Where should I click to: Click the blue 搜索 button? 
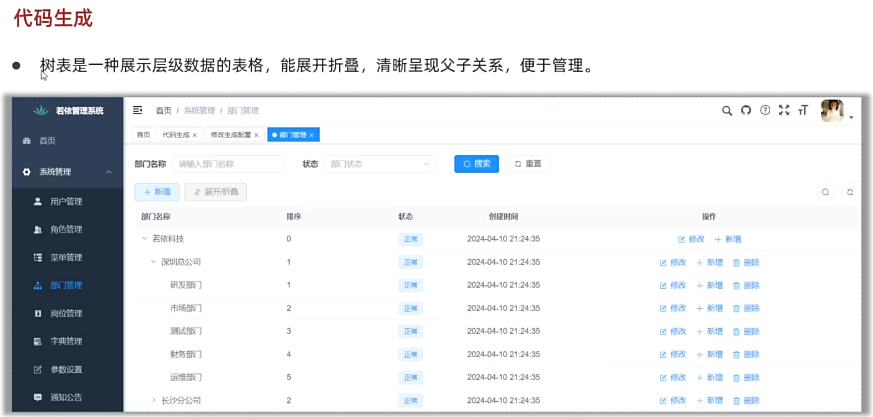tap(477, 164)
